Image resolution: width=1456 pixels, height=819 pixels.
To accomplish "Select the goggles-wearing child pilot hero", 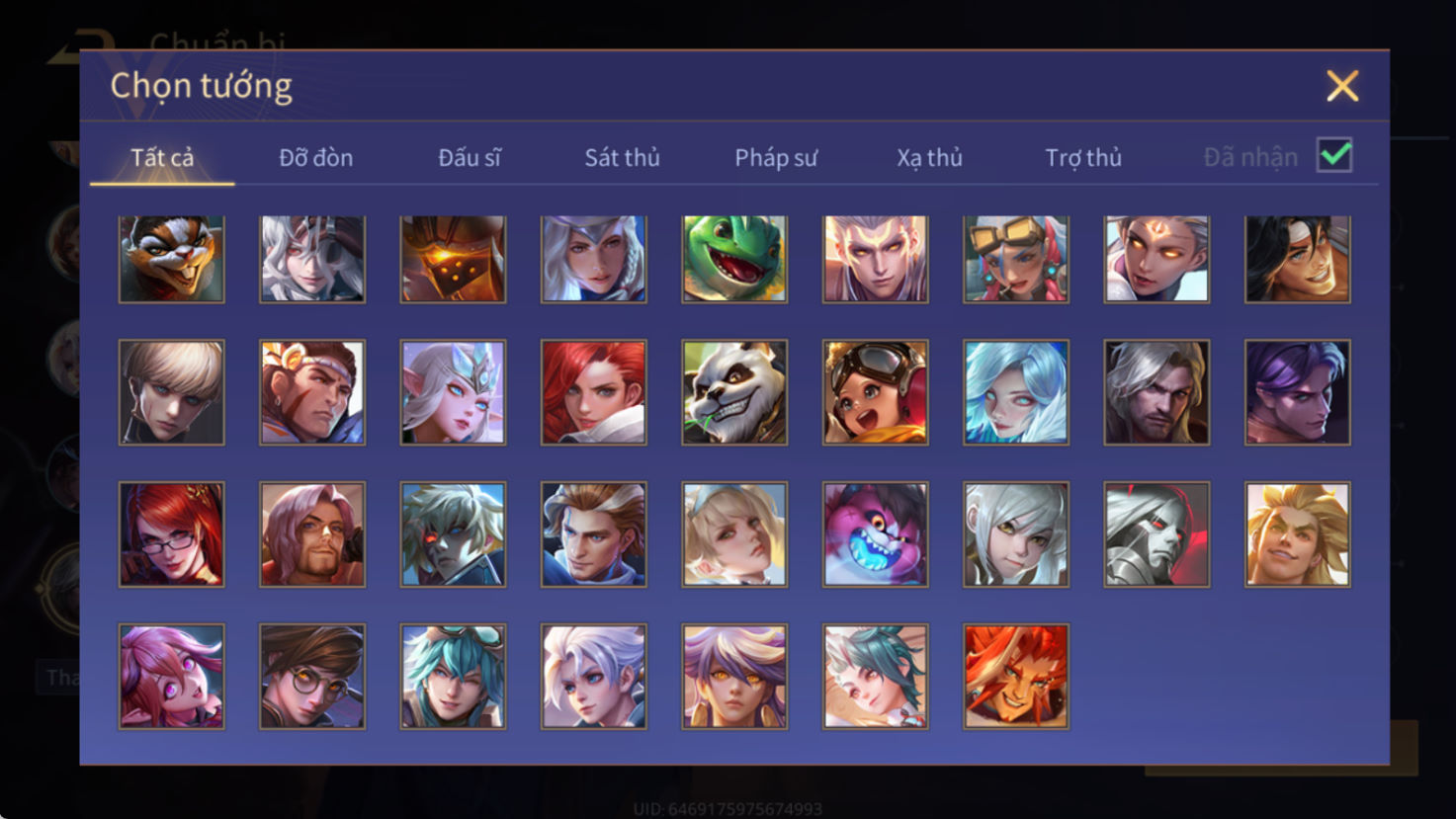I will (x=875, y=392).
